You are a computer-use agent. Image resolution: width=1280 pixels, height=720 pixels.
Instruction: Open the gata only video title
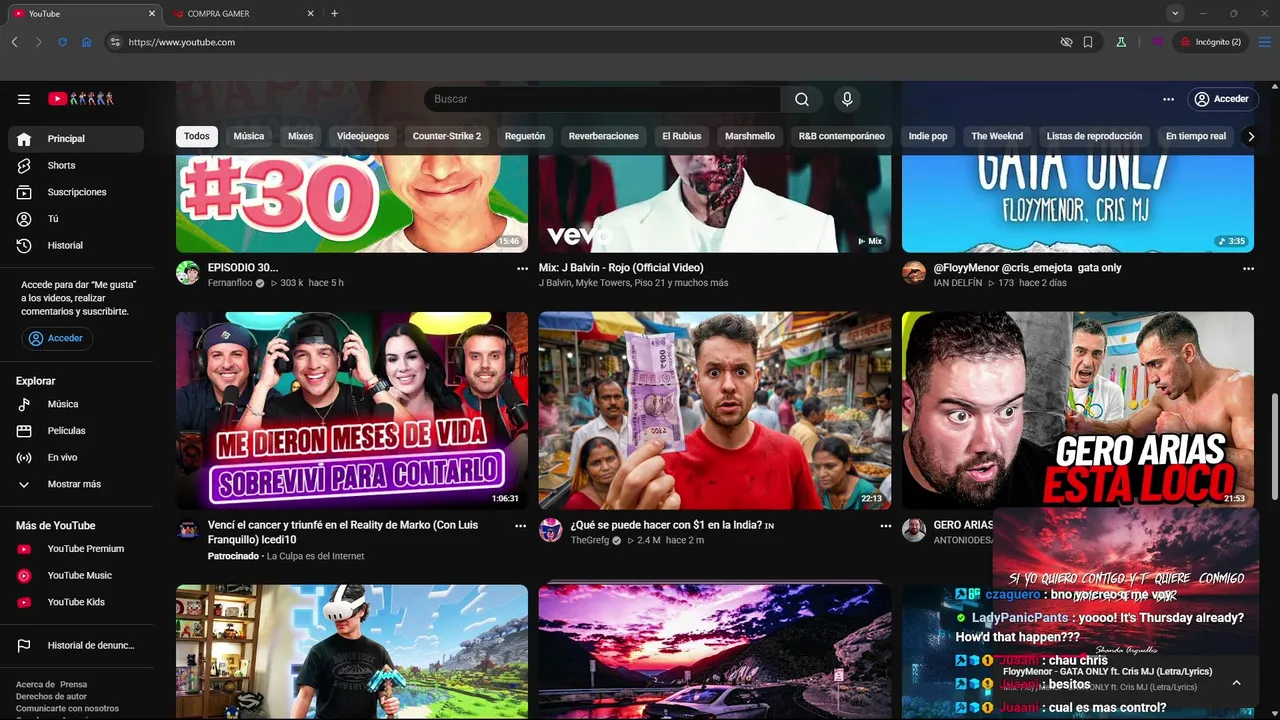1027,268
